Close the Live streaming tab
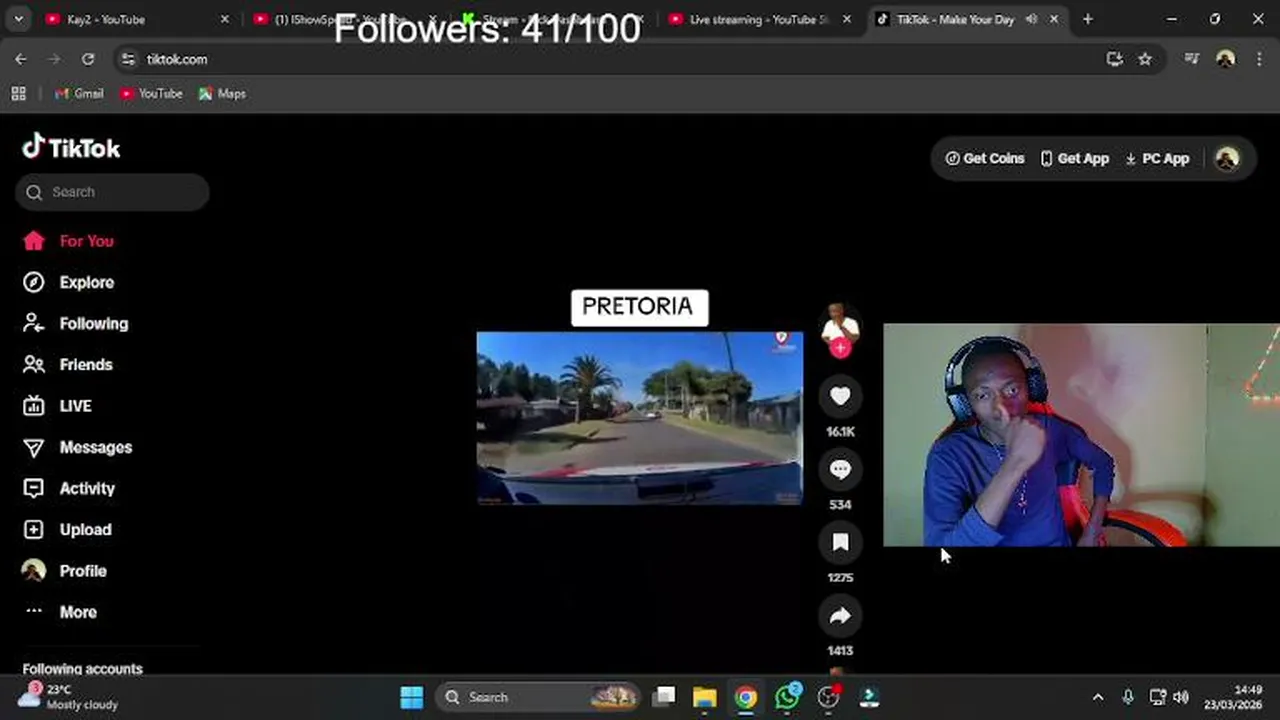This screenshot has width=1280, height=720. pos(847,19)
